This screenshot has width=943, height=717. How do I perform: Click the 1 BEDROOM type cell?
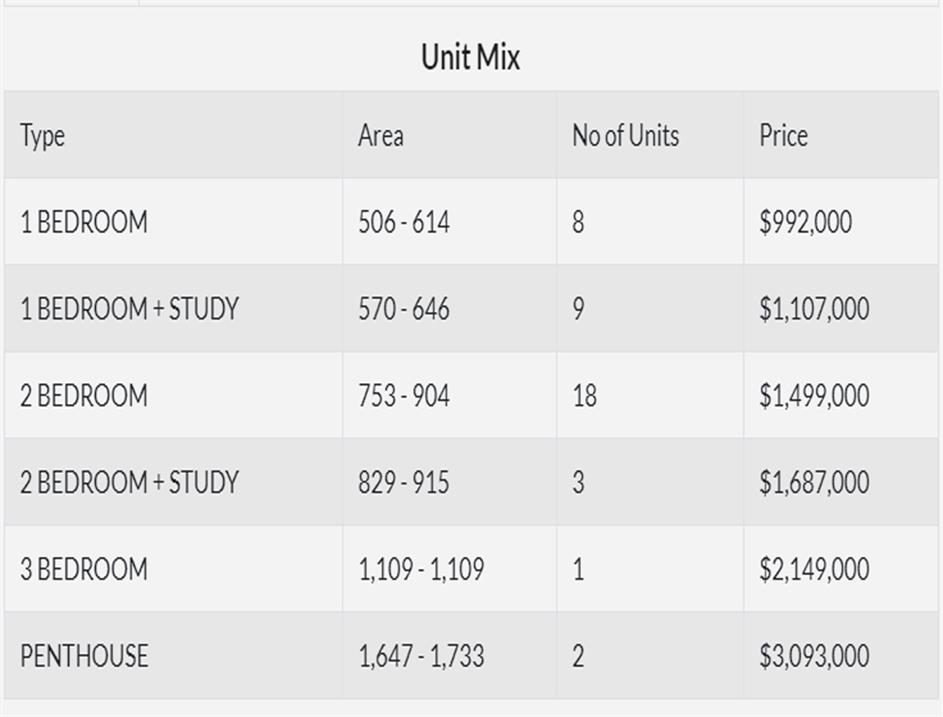pyautogui.click(x=84, y=222)
